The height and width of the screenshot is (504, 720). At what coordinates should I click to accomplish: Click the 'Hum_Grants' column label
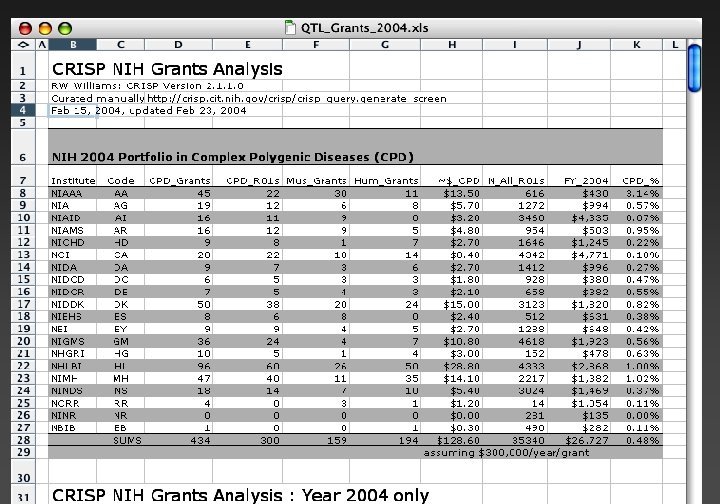point(386,181)
